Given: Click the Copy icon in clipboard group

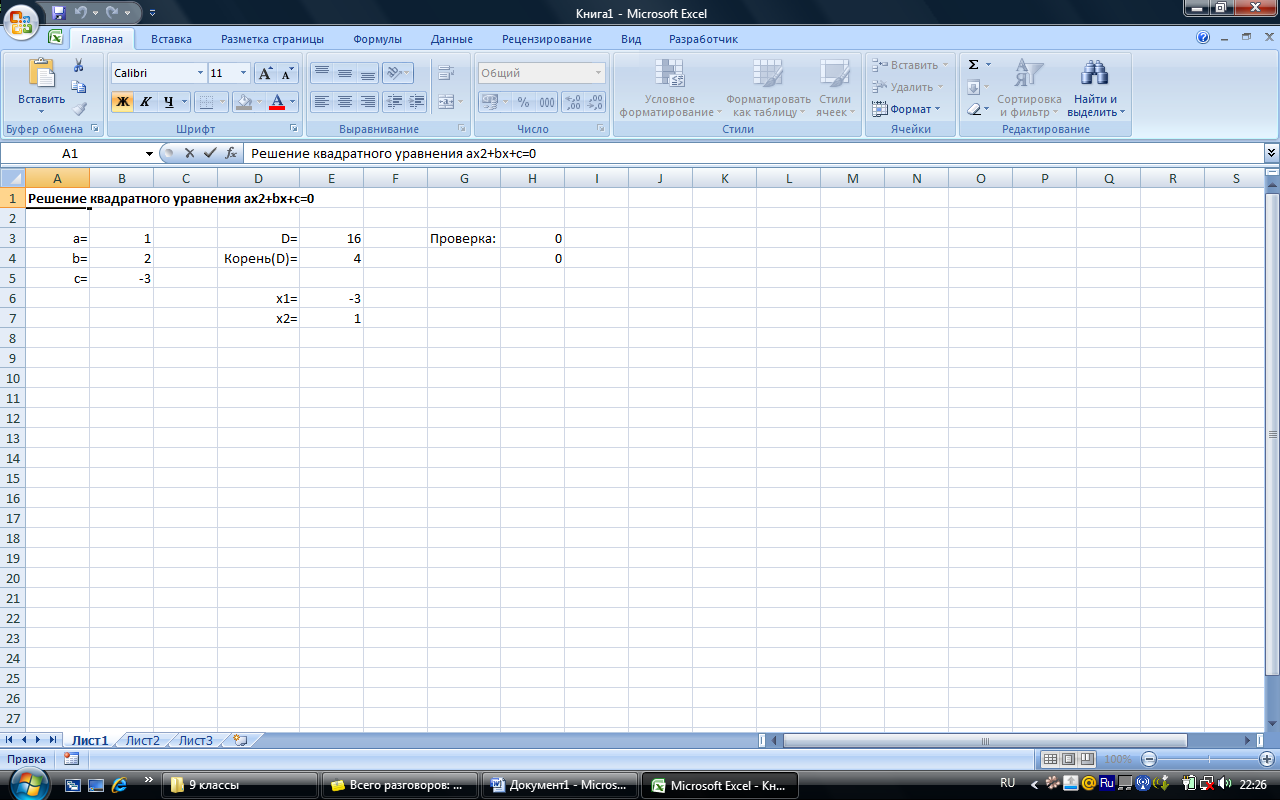Looking at the screenshot, I should pos(79,87).
